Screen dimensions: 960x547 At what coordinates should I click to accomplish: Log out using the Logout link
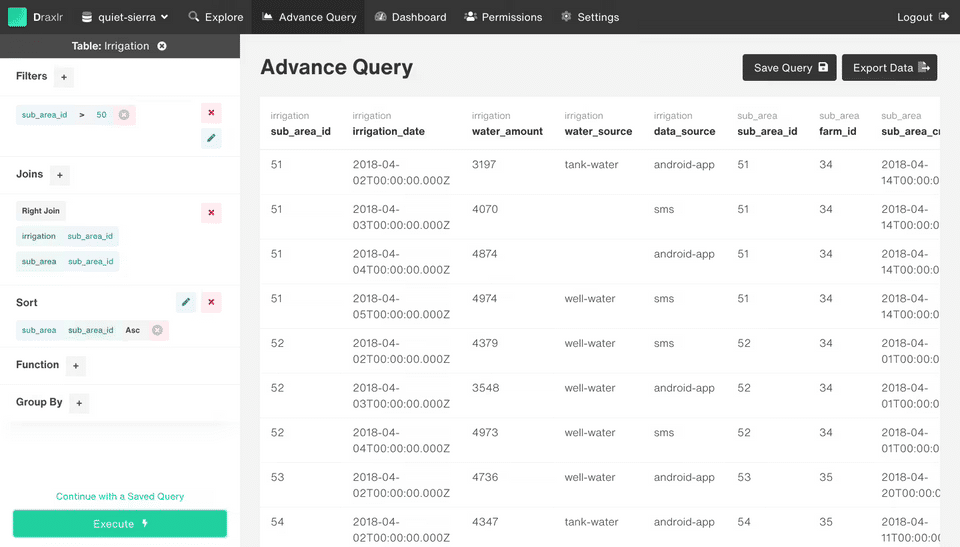923,17
